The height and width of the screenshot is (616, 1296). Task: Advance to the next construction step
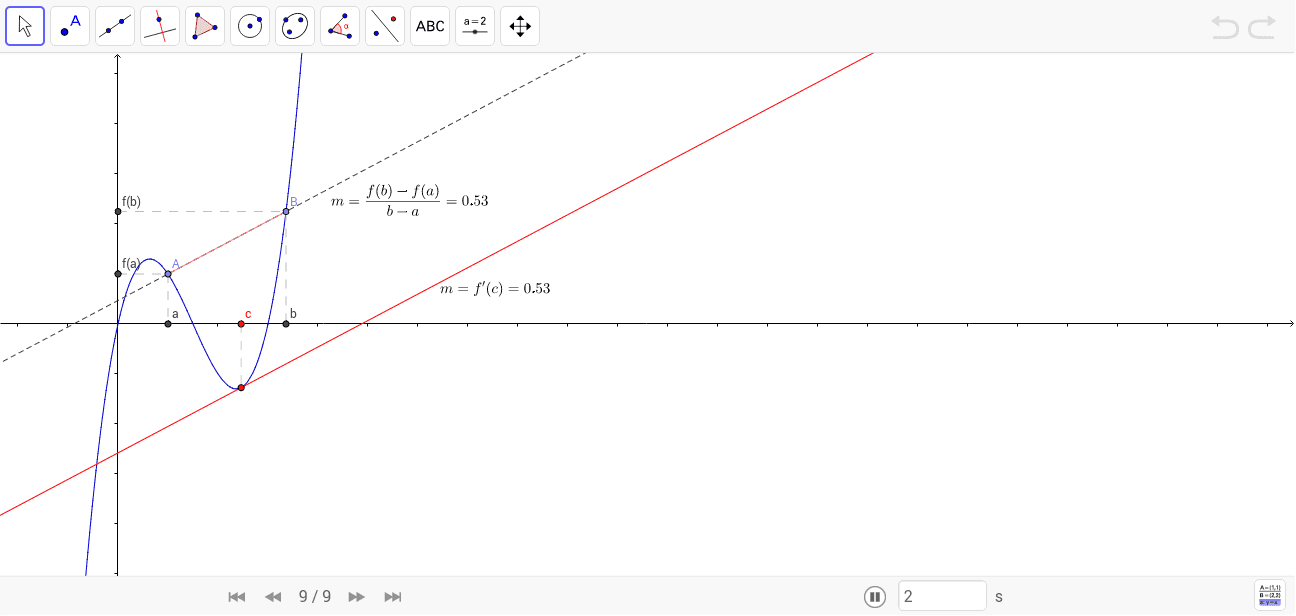[356, 596]
